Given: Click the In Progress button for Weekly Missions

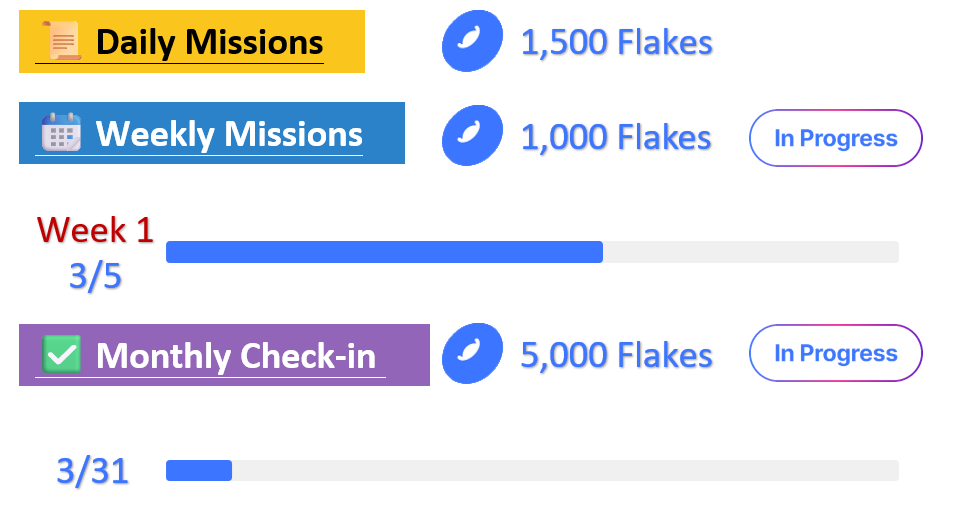Looking at the screenshot, I should (836, 138).
